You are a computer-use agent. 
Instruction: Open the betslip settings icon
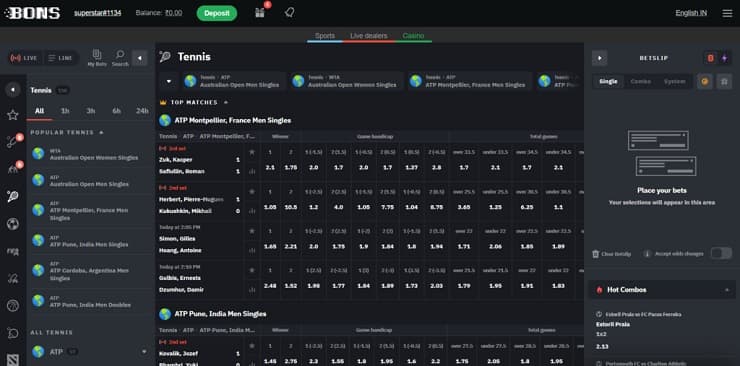(724, 82)
